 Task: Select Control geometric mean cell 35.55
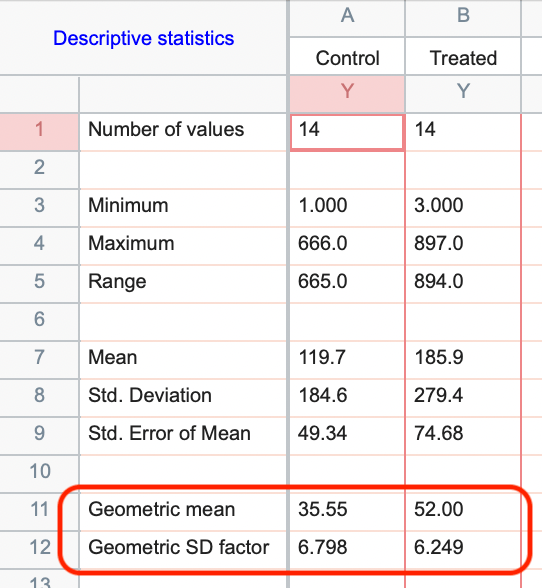click(347, 512)
